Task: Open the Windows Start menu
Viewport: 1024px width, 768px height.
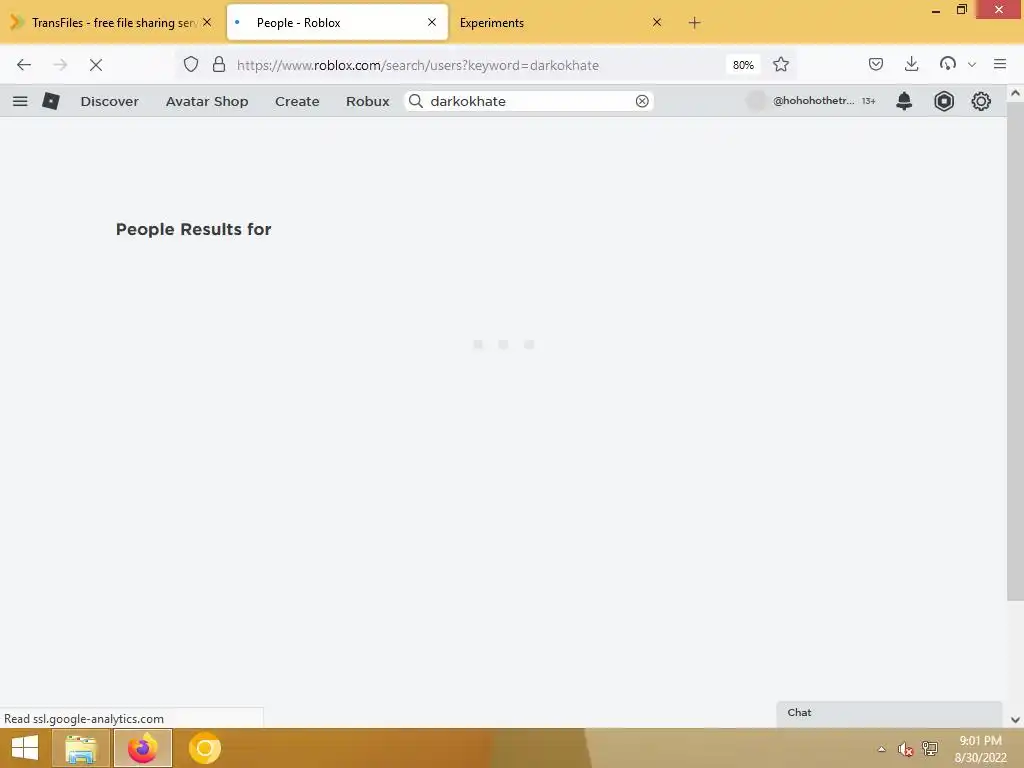Action: click(x=25, y=748)
